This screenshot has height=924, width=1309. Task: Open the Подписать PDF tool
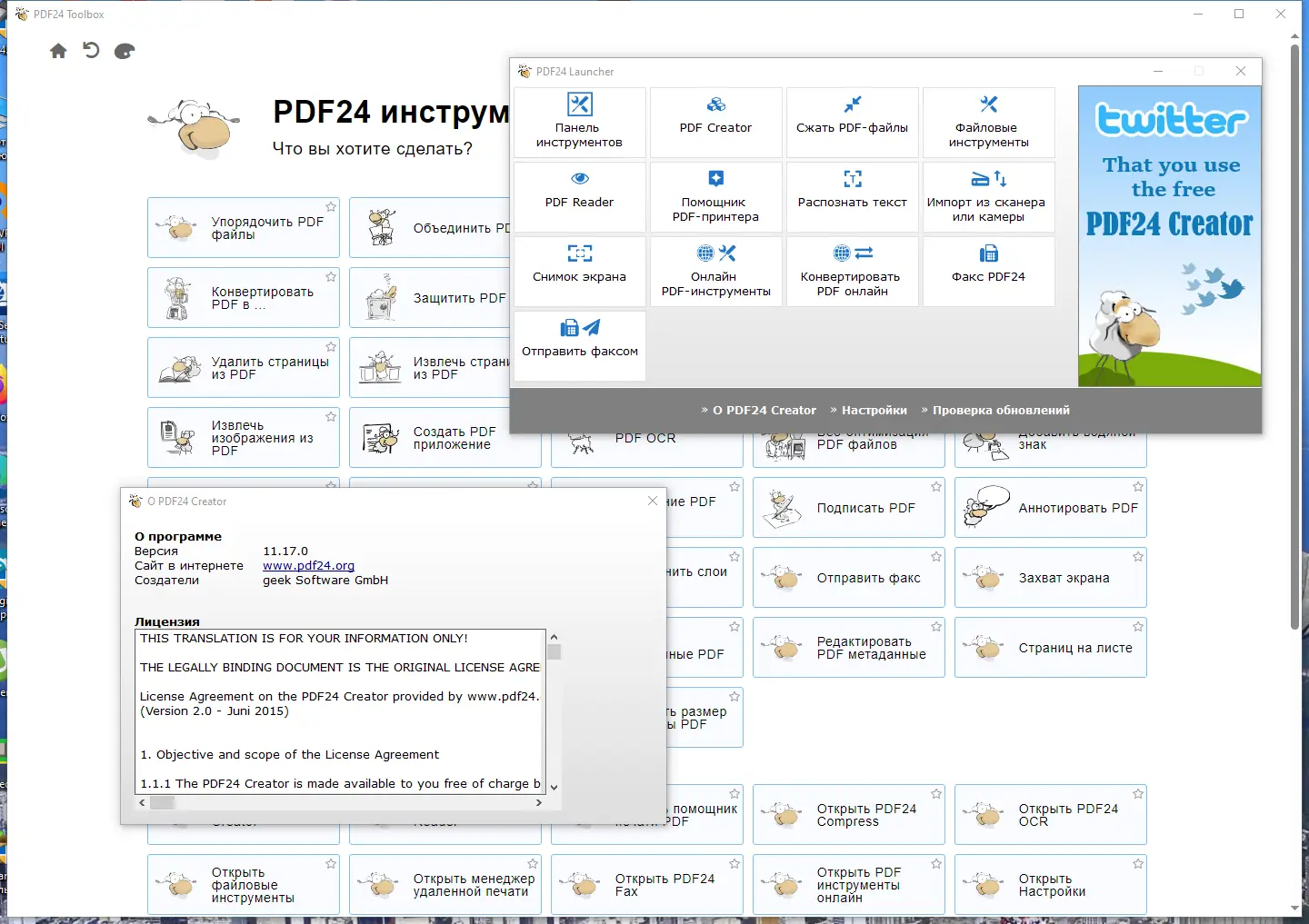[849, 507]
